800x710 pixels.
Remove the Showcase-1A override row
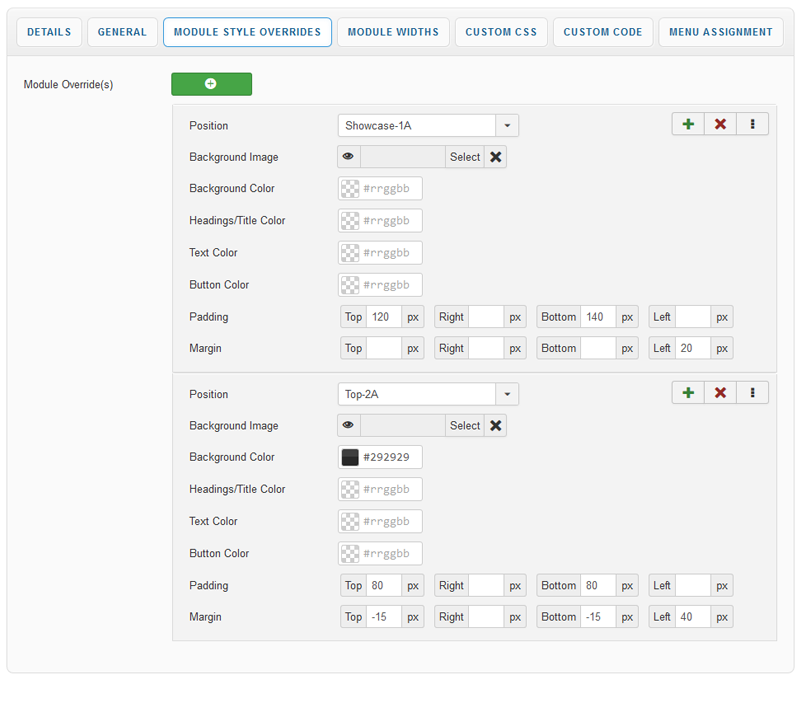[720, 124]
